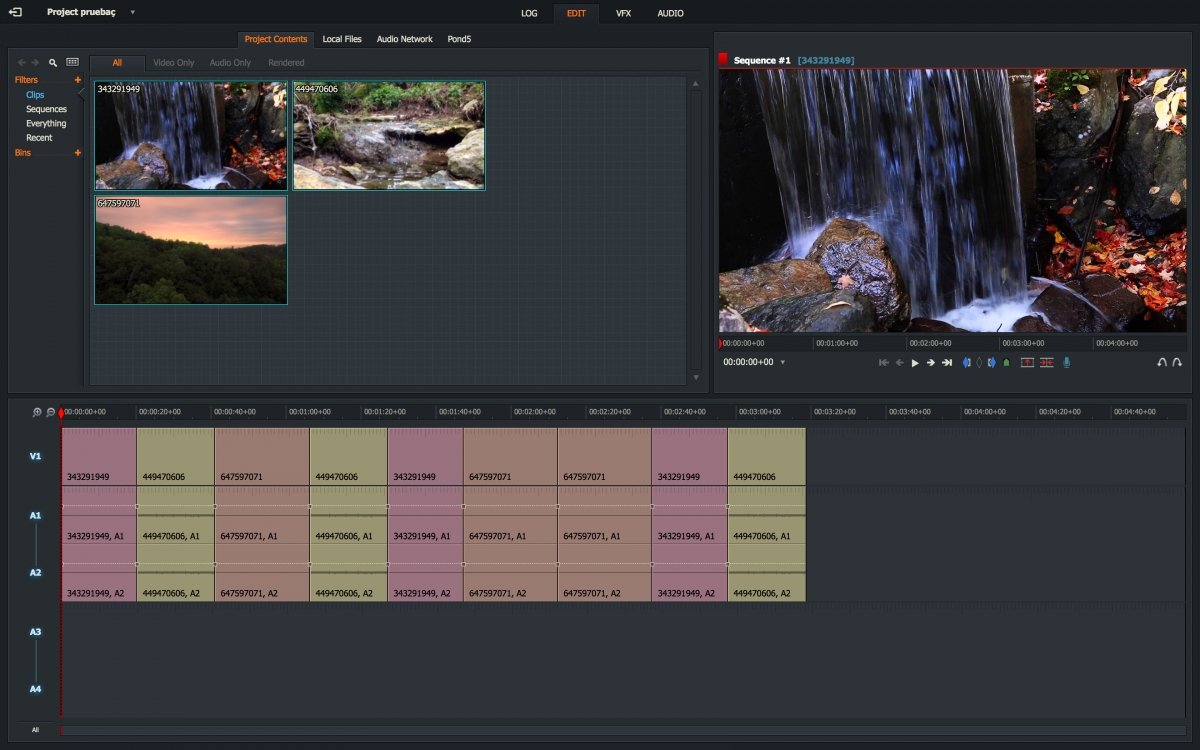Switch to the AUDIO workspace tab

pos(670,13)
